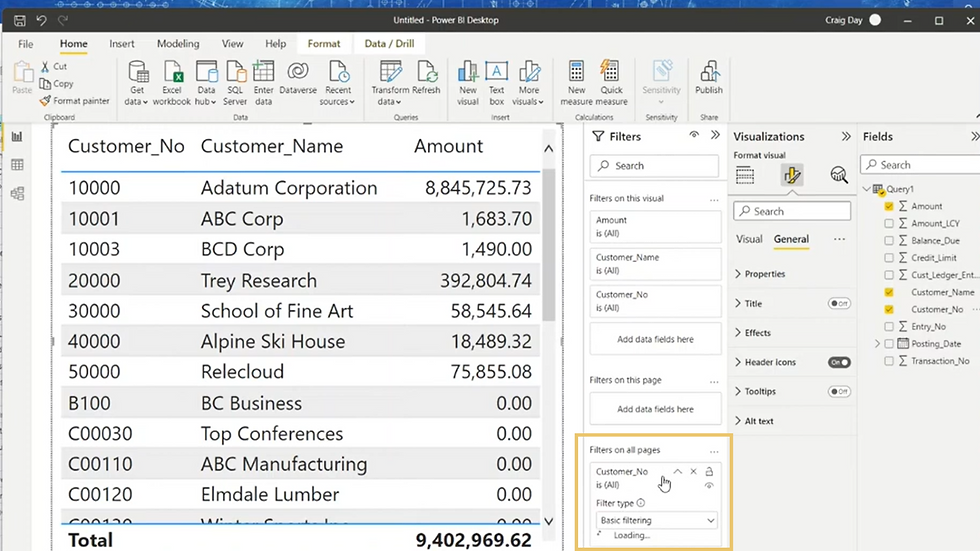This screenshot has width=980, height=551.
Task: Check the Credit_Limit field
Action: [889, 257]
